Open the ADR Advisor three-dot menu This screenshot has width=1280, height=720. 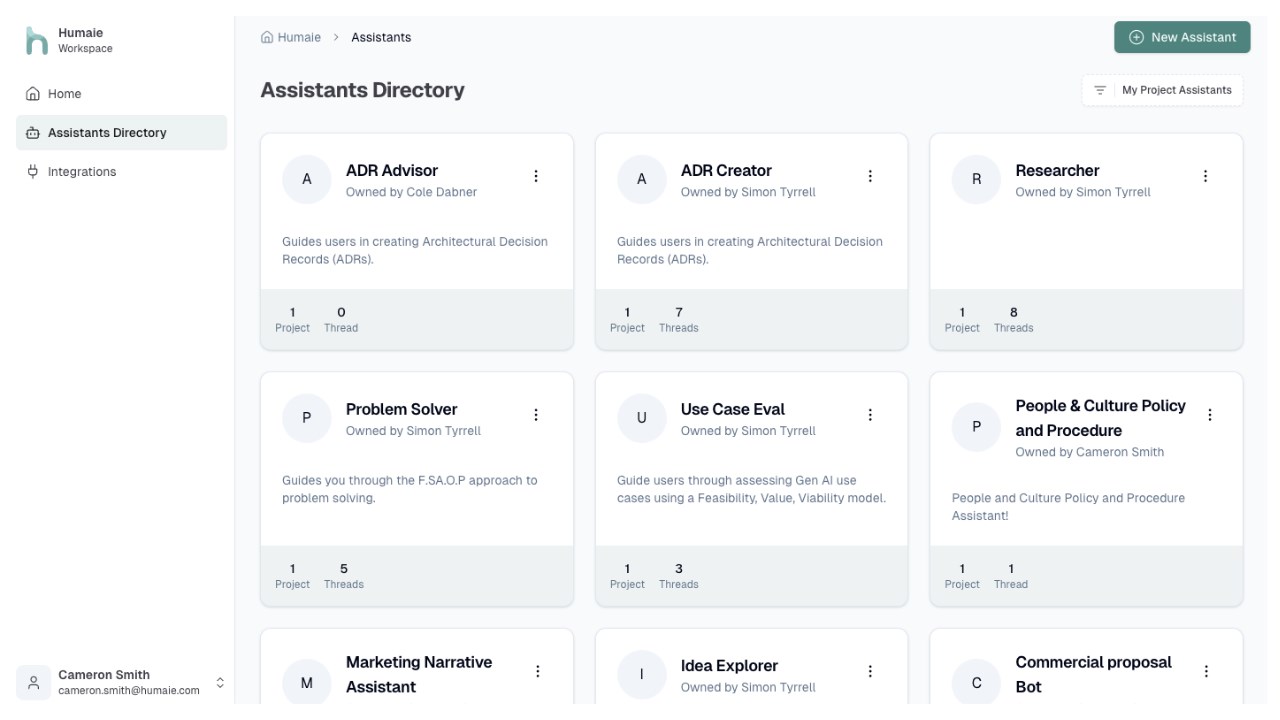point(536,176)
